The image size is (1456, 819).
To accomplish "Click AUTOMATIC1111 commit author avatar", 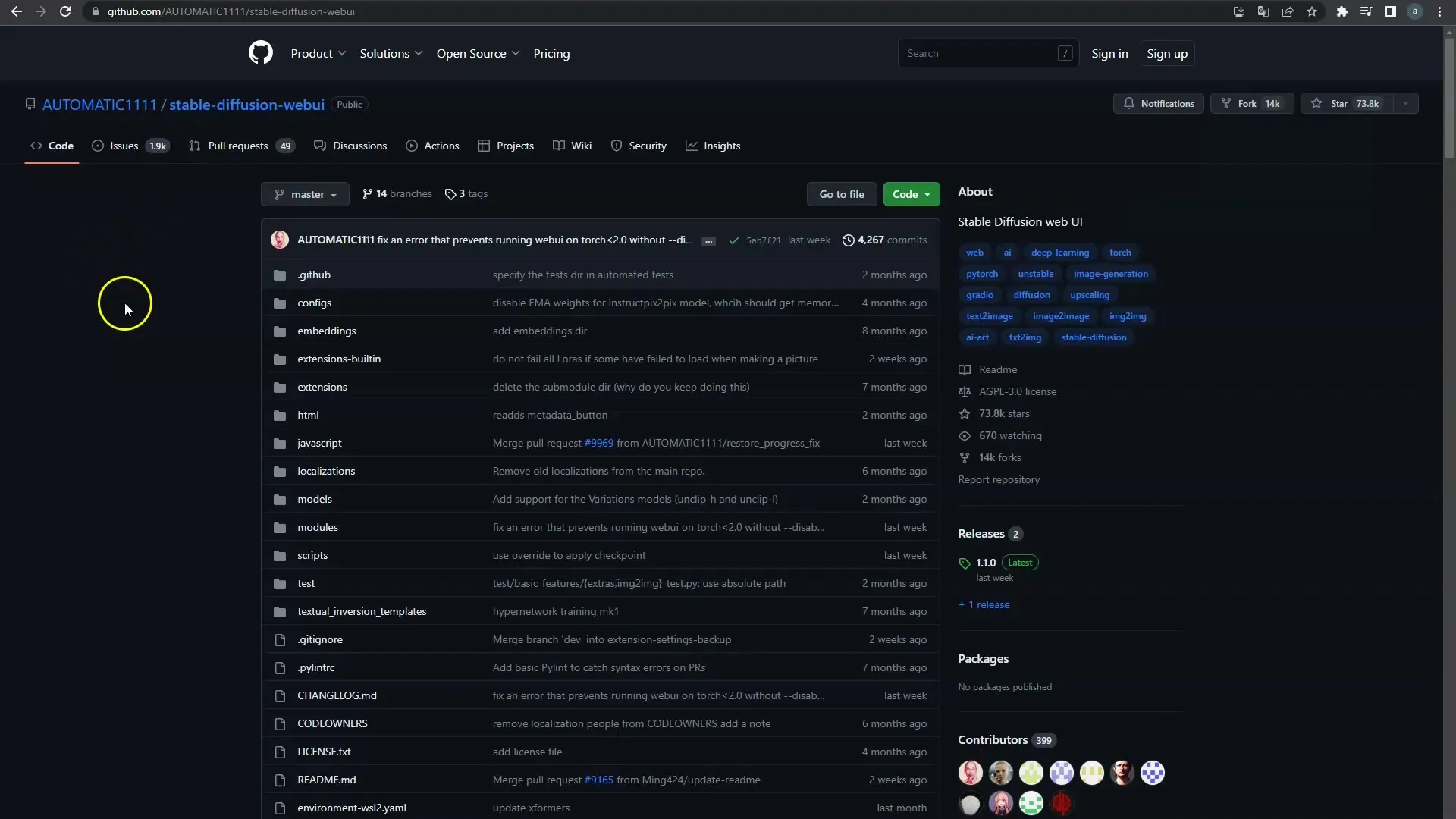I will coord(280,240).
